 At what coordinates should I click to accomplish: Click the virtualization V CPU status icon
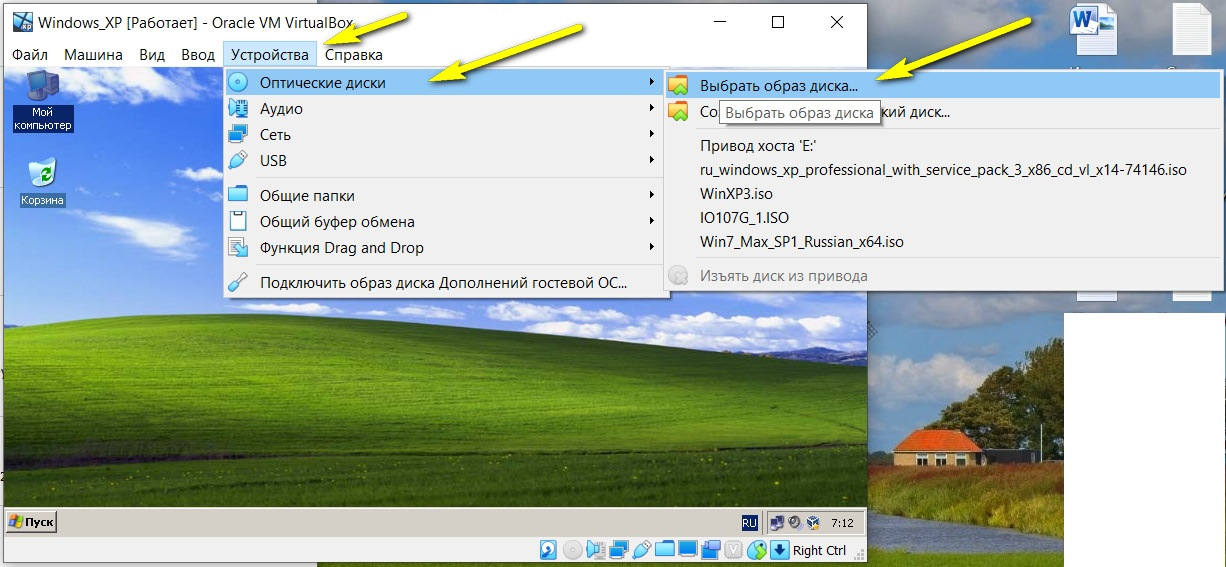tap(734, 550)
